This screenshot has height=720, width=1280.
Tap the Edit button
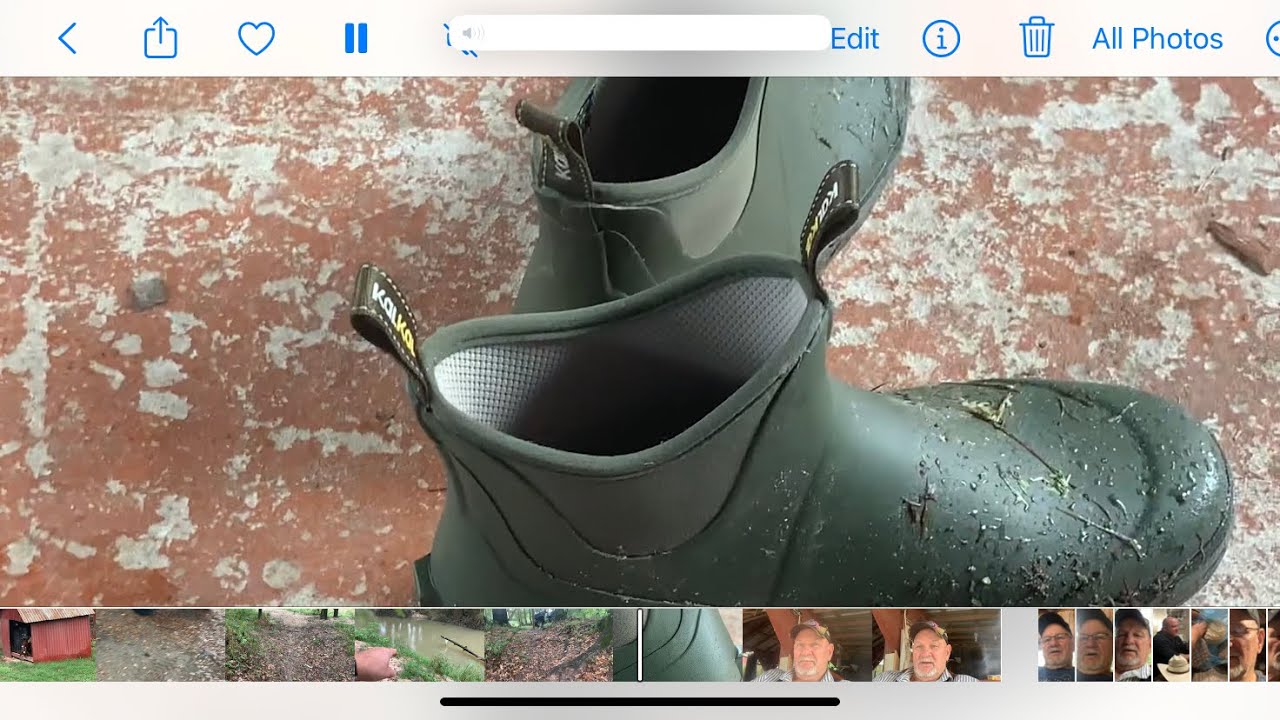point(855,39)
